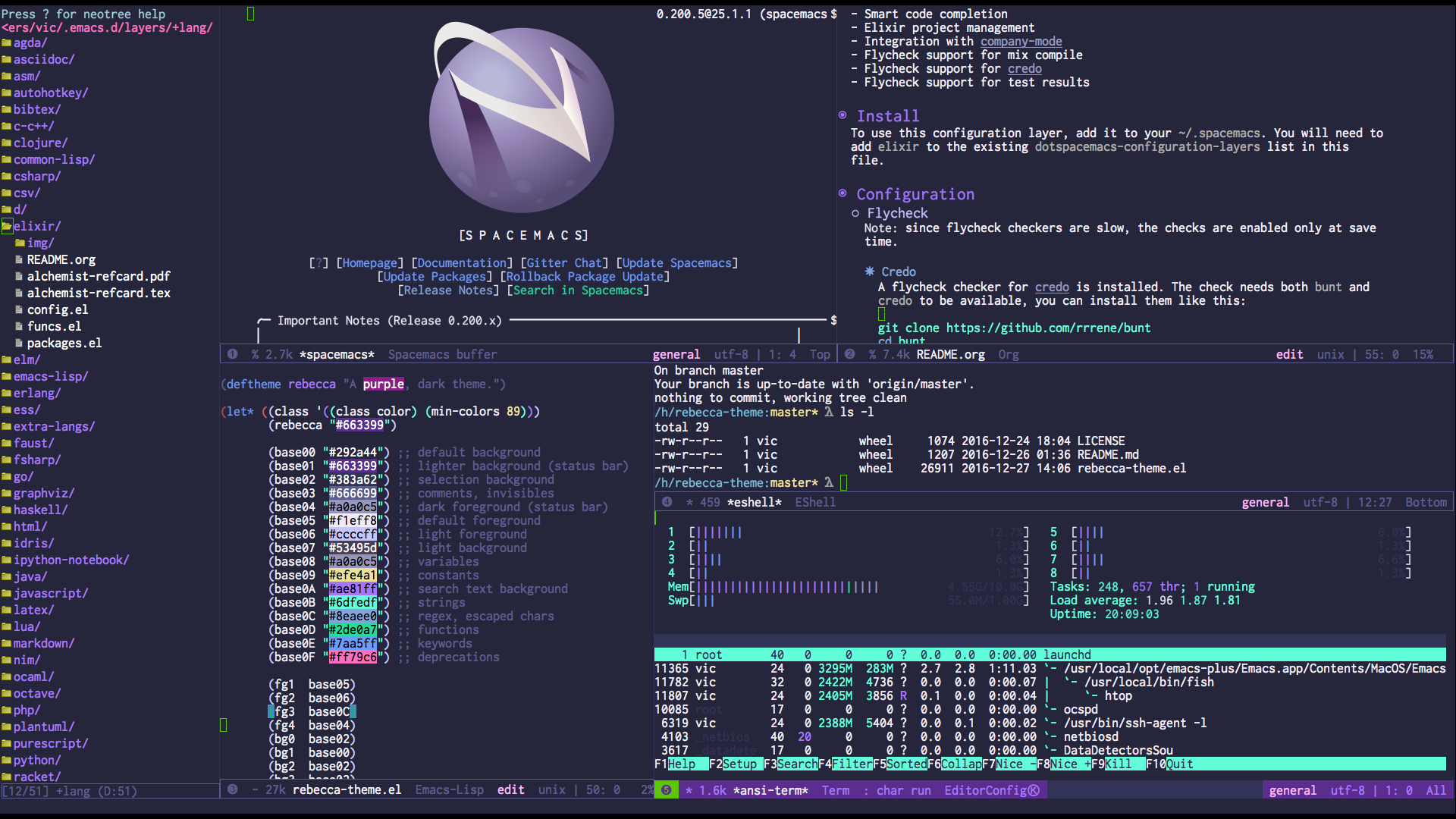
Task: Click the Configuration heading bullet
Action: pyautogui.click(x=843, y=193)
